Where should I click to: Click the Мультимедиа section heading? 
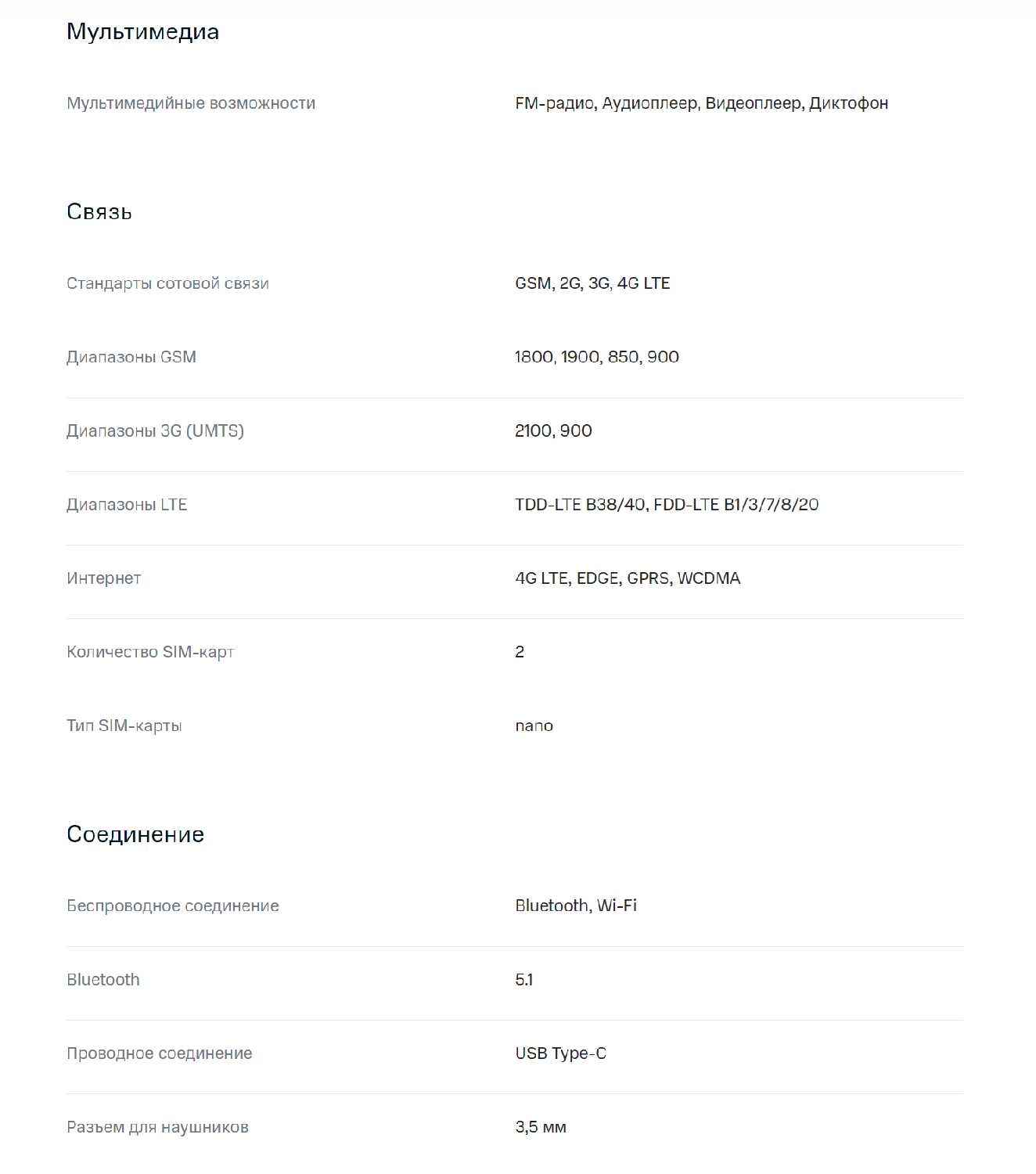(x=142, y=31)
